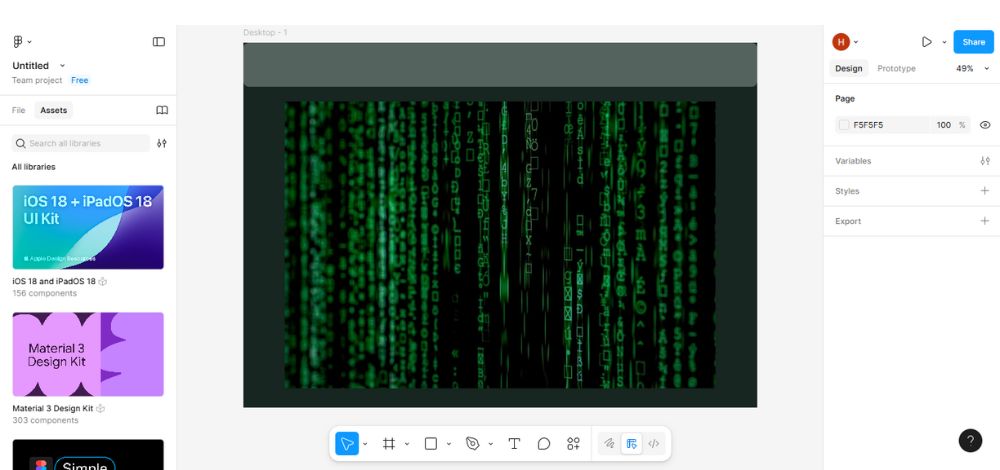Viewport: 1000px width, 470px height.
Task: Switch to the Design tab
Action: tap(849, 68)
